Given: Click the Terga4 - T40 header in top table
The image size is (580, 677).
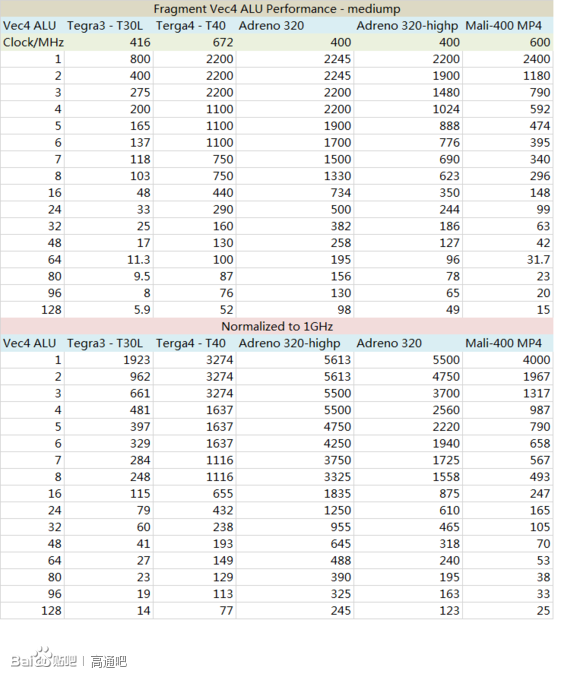Looking at the screenshot, I should point(190,25).
